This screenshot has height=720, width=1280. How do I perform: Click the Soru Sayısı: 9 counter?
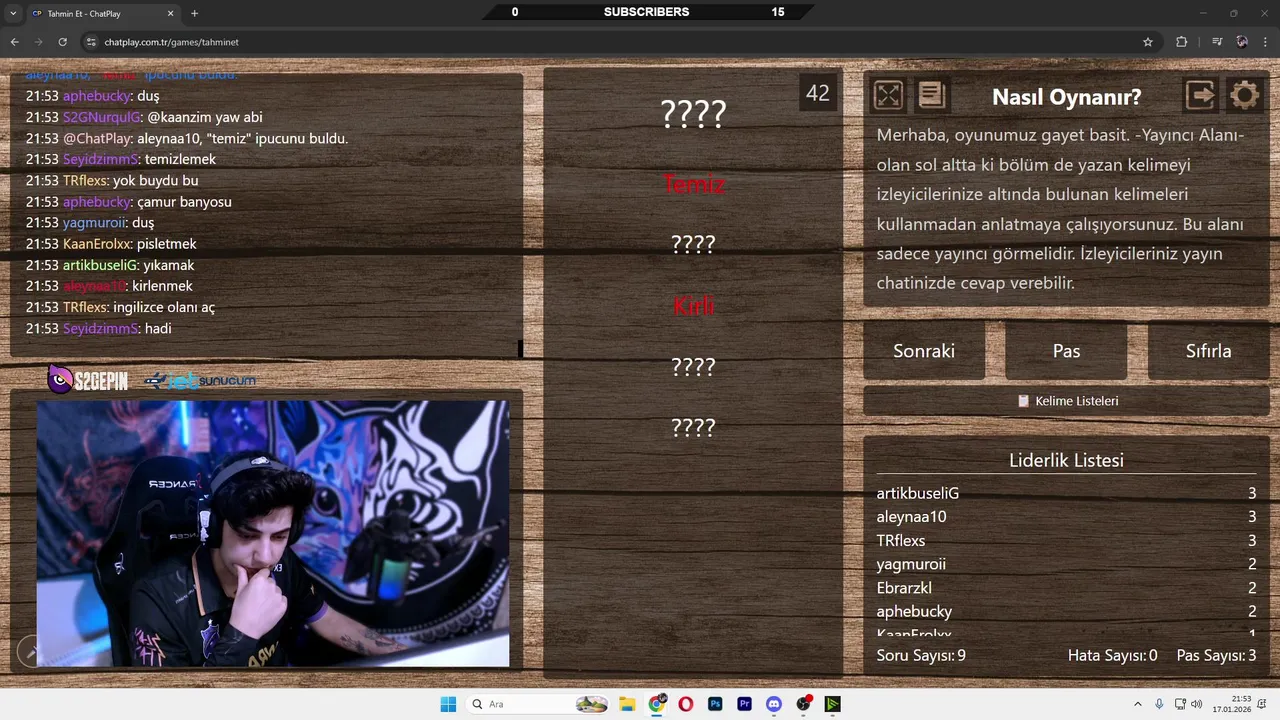921,656
